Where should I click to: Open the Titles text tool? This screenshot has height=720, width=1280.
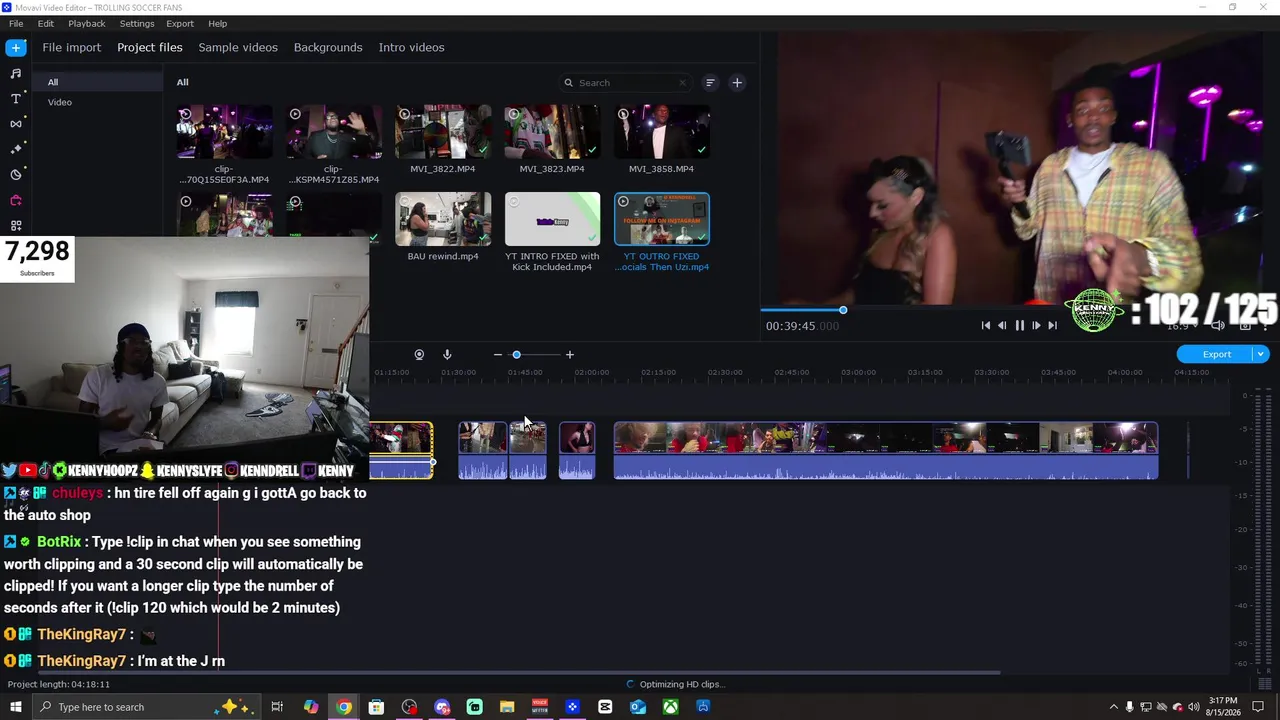16,99
